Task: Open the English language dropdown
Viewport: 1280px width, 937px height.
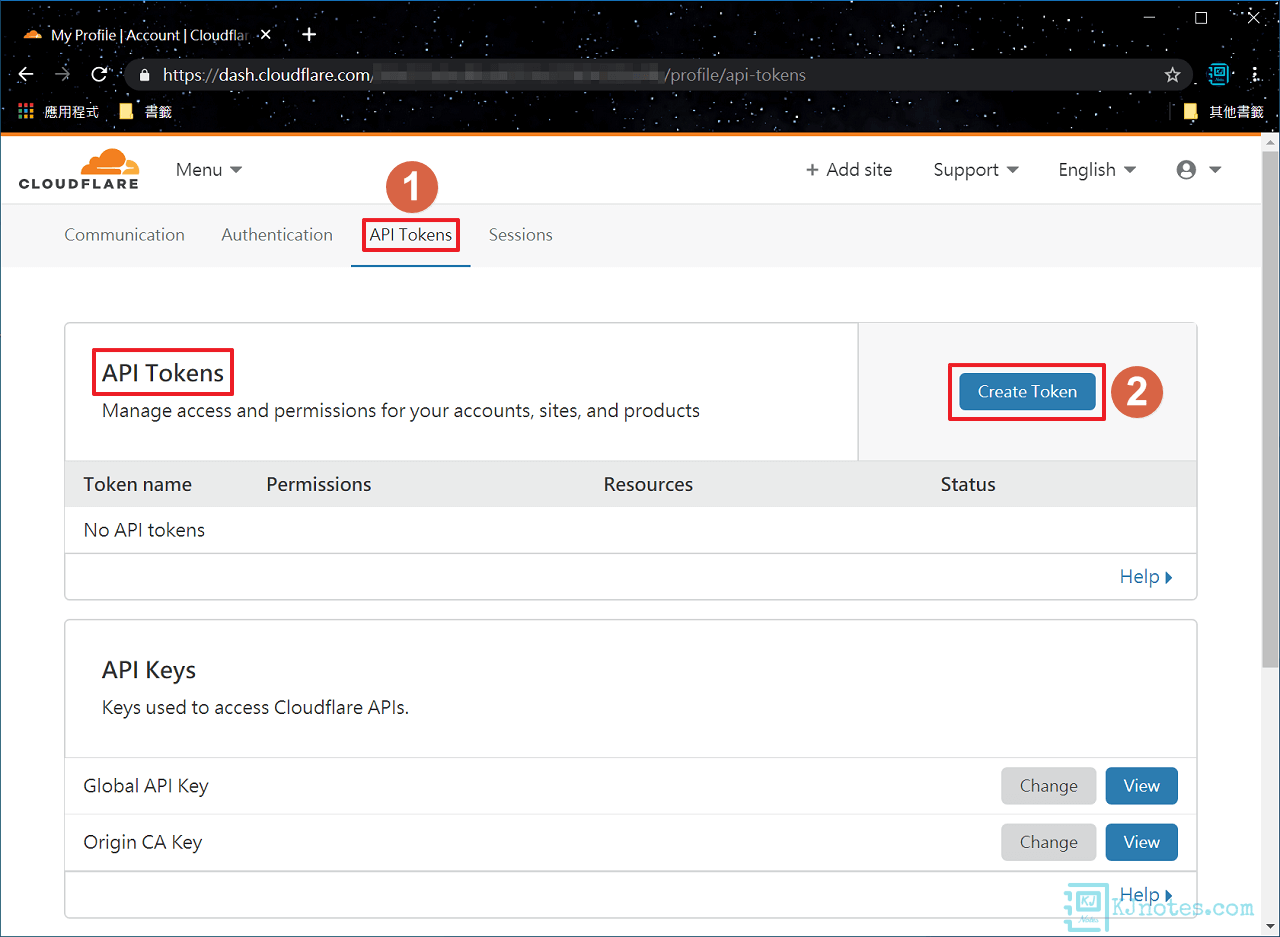Action: click(x=1097, y=170)
